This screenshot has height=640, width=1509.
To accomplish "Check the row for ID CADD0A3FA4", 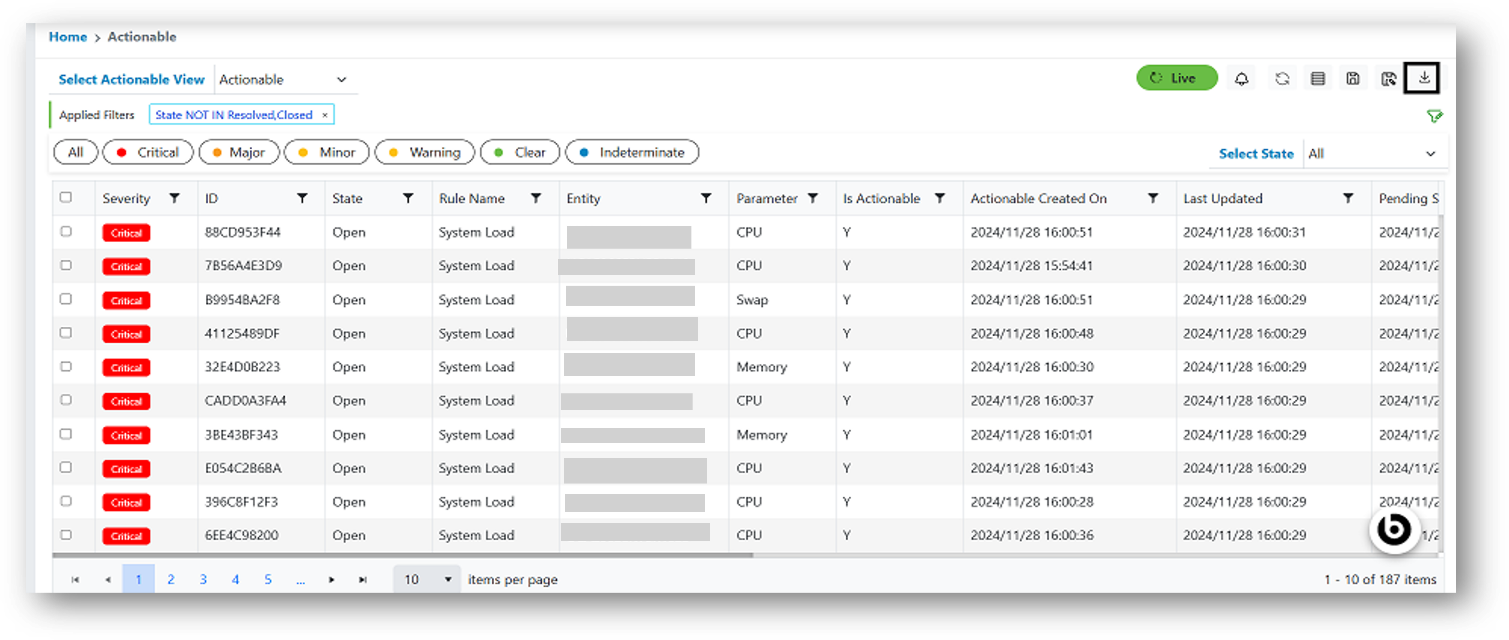I will [66, 400].
